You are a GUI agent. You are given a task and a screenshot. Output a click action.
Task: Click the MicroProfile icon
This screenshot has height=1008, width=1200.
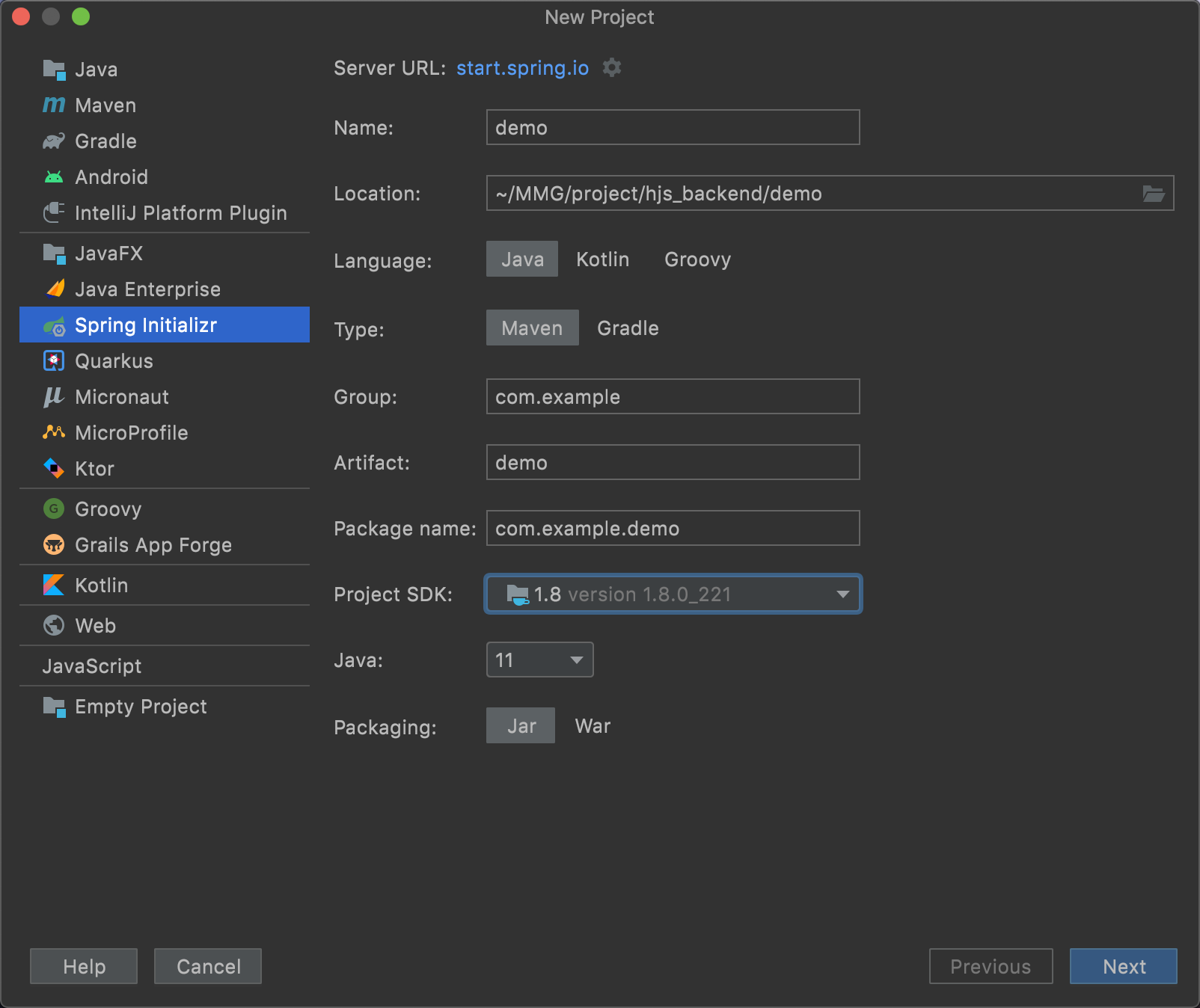pyautogui.click(x=54, y=432)
